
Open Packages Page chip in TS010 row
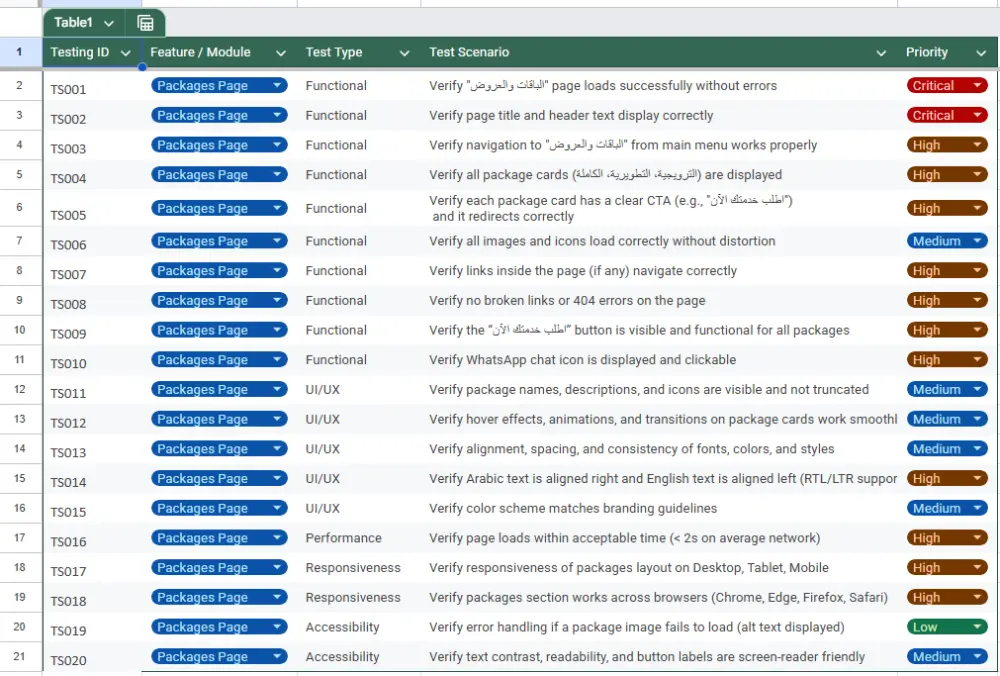coord(219,360)
